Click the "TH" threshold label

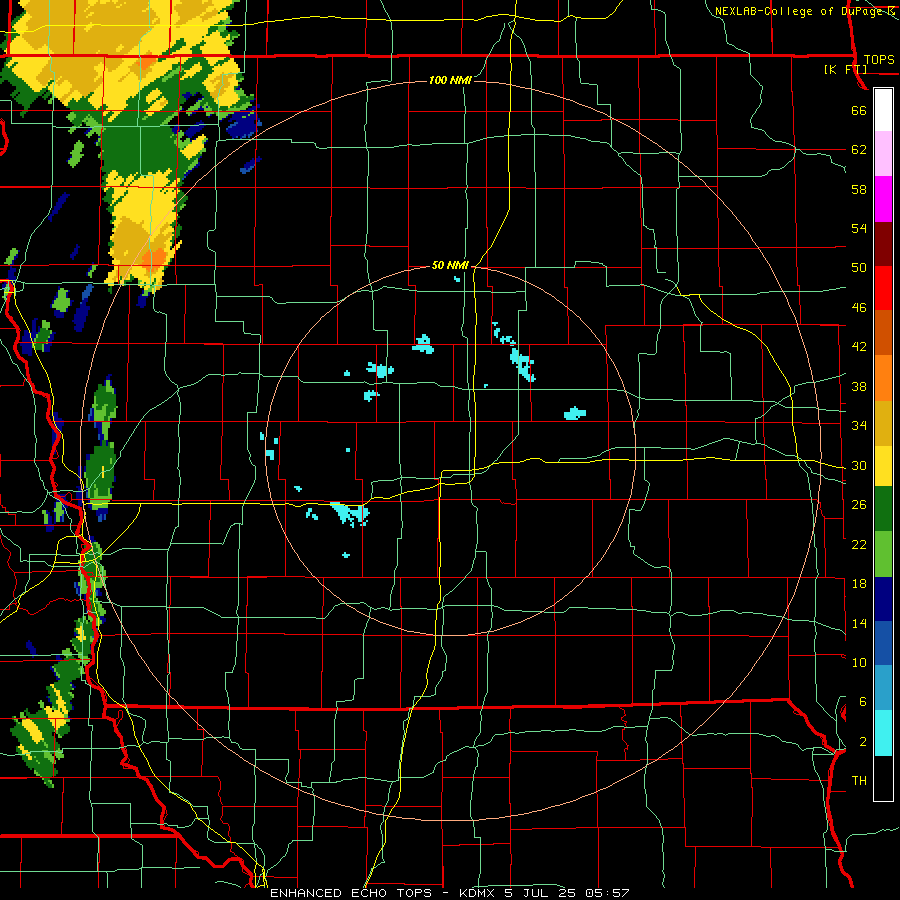859,781
